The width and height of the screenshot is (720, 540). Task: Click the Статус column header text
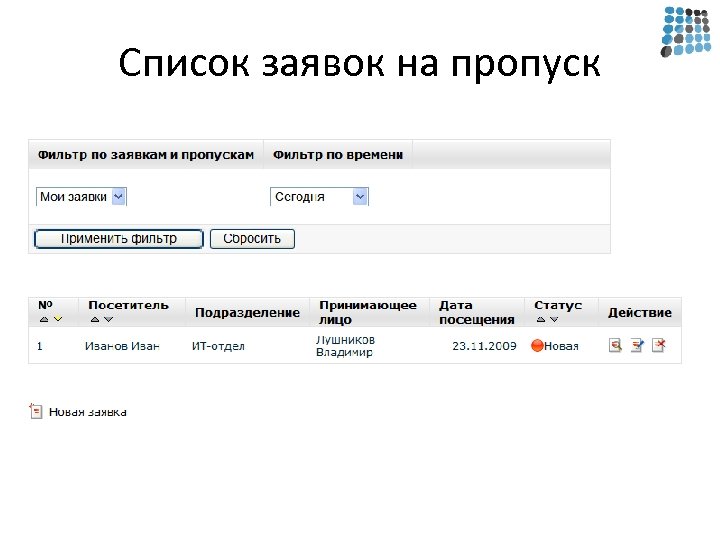(558, 305)
